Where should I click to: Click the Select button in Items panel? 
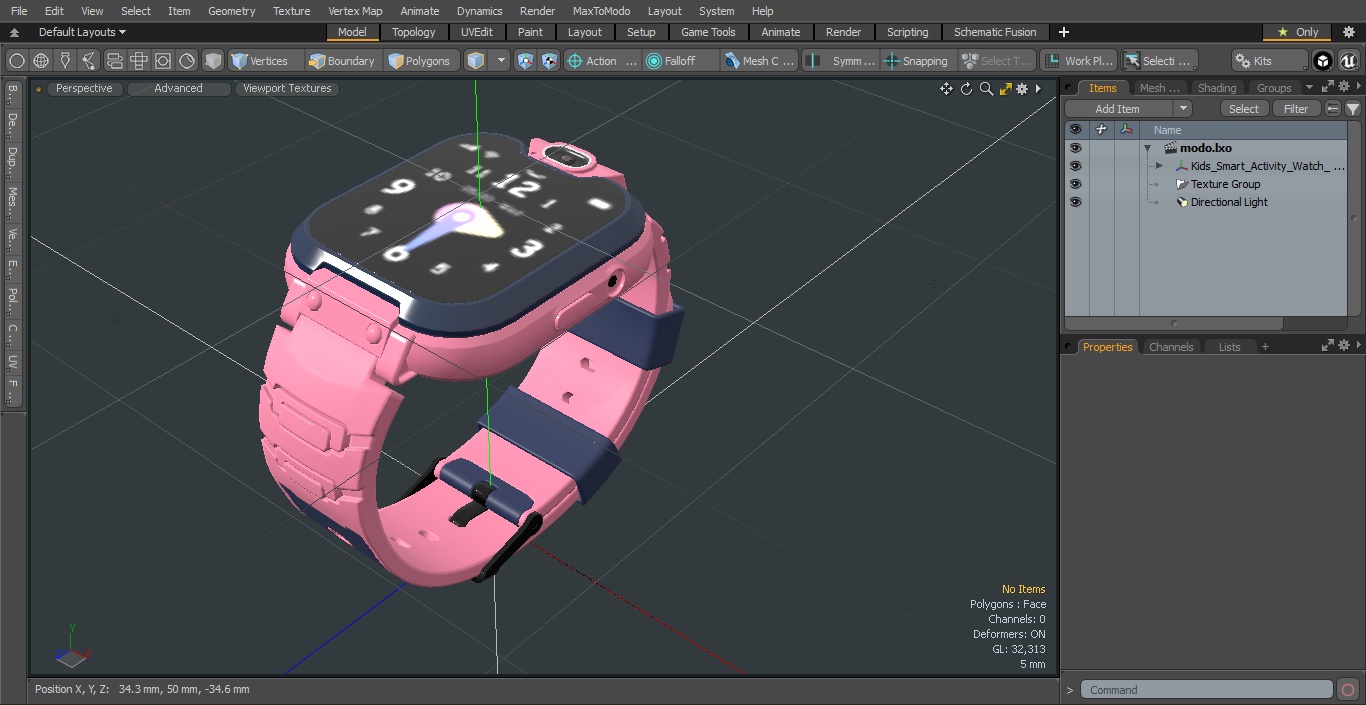tap(1244, 109)
